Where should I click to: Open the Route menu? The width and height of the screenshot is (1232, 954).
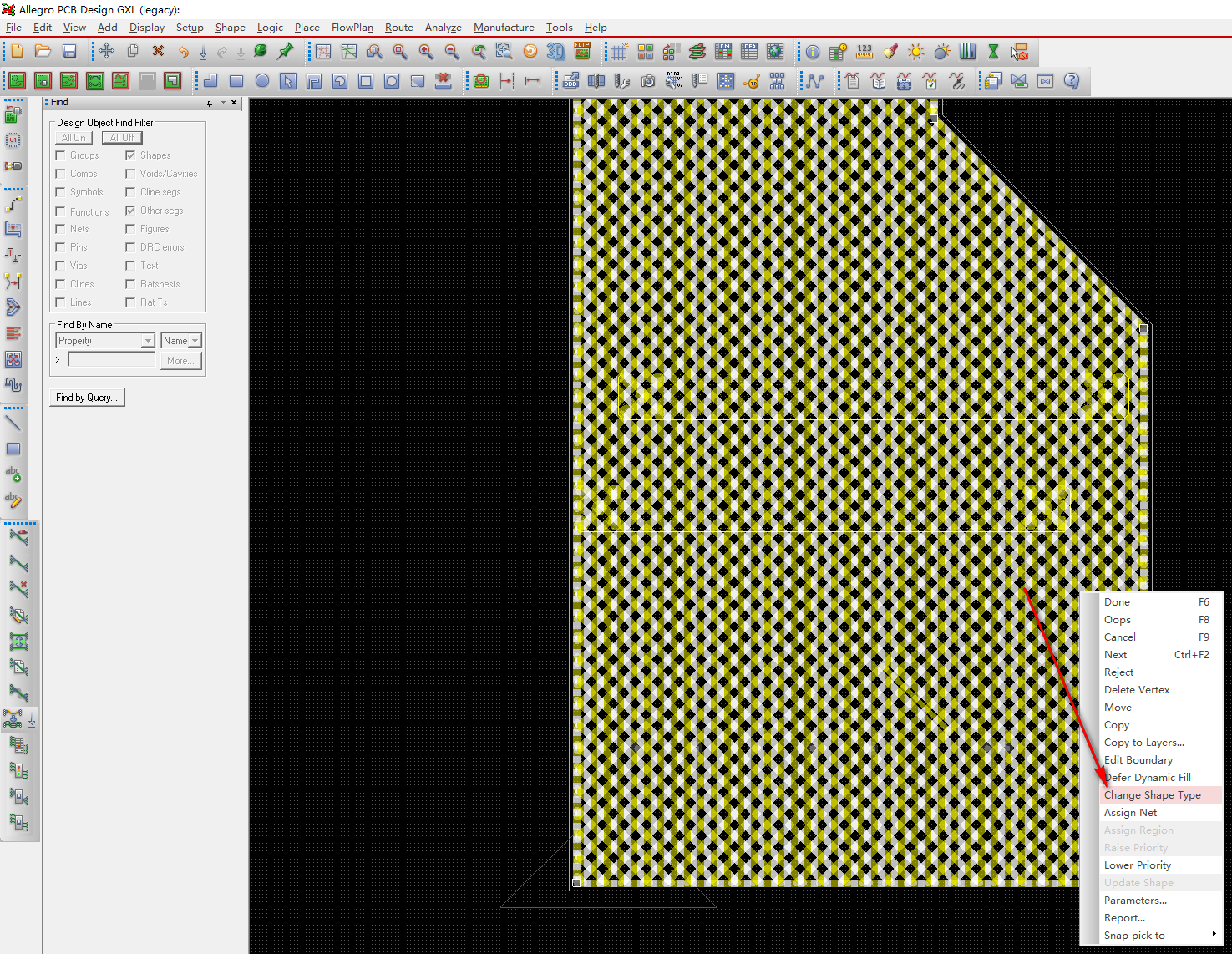click(x=398, y=27)
